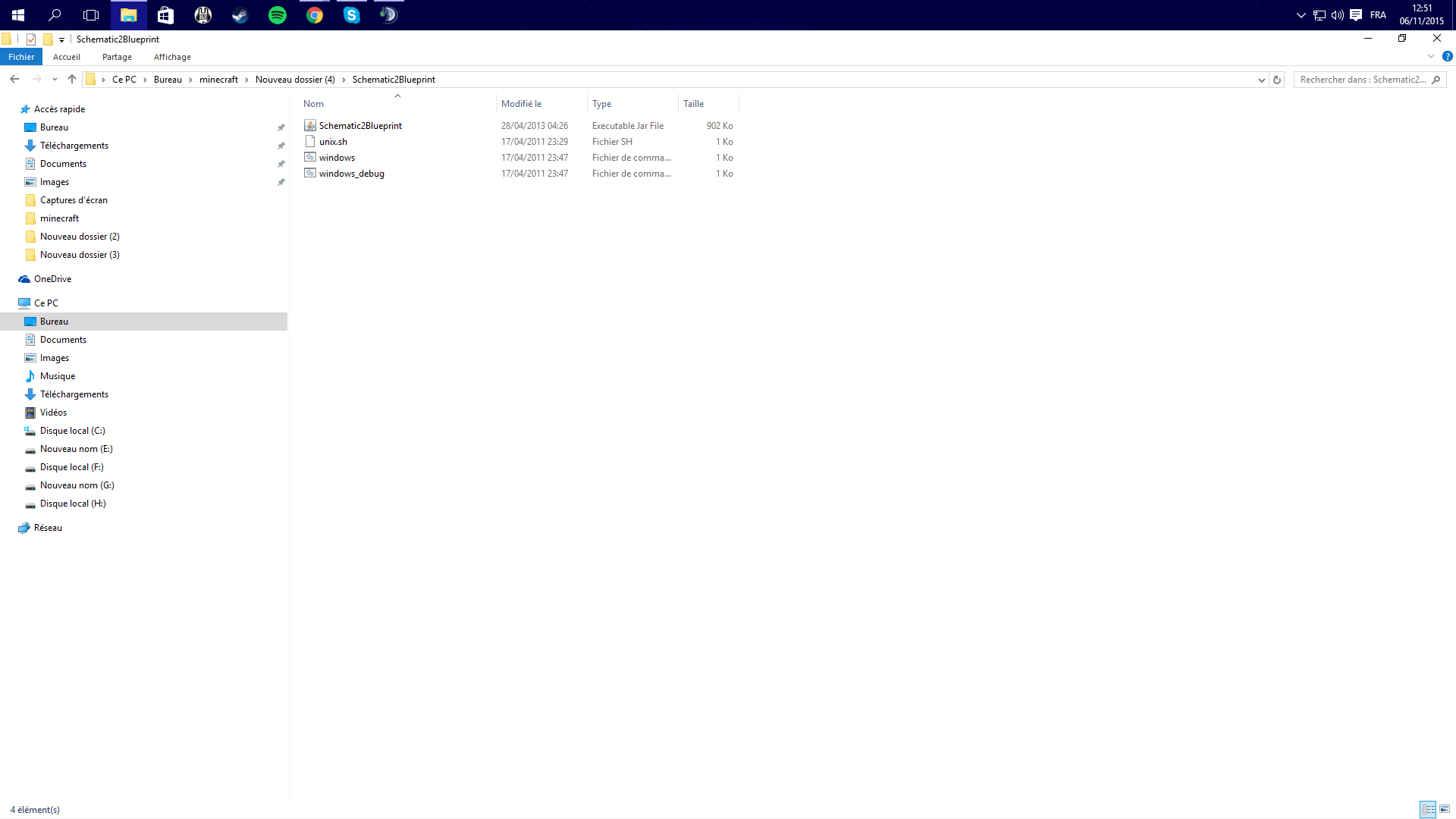Sort by the Type column header
This screenshot has height=819, width=1456.
point(632,104)
